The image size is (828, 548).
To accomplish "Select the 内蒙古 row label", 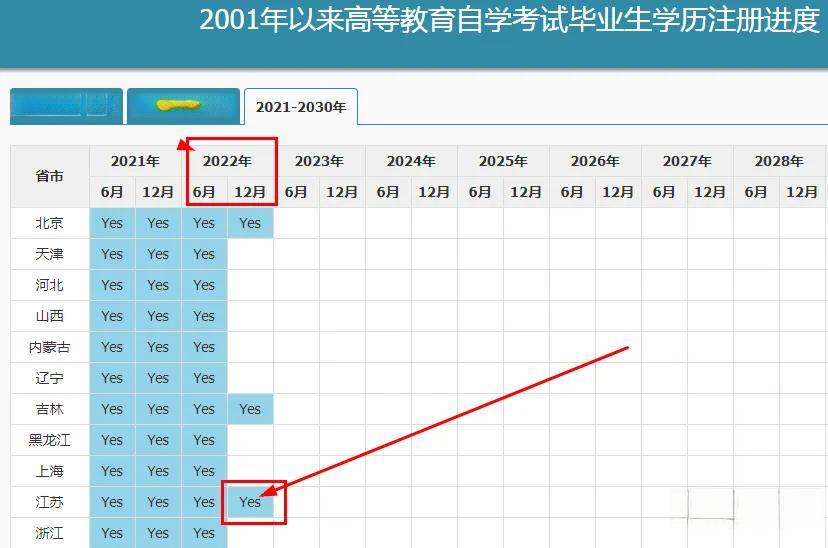I will click(50, 347).
